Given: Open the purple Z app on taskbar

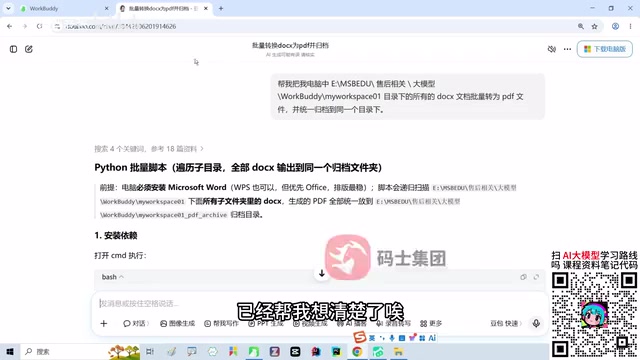Looking at the screenshot, I should click(274, 351).
